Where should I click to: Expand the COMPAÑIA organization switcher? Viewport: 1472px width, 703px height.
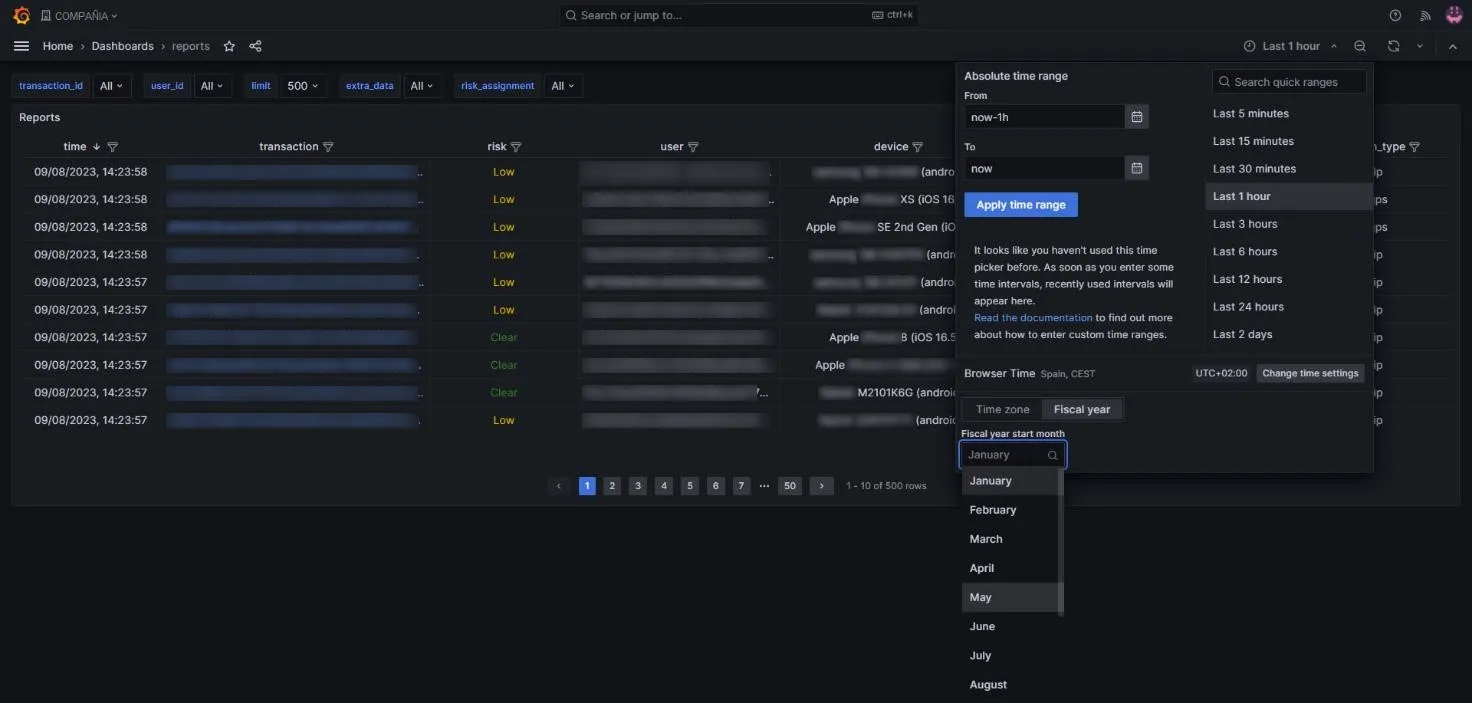tap(79, 15)
